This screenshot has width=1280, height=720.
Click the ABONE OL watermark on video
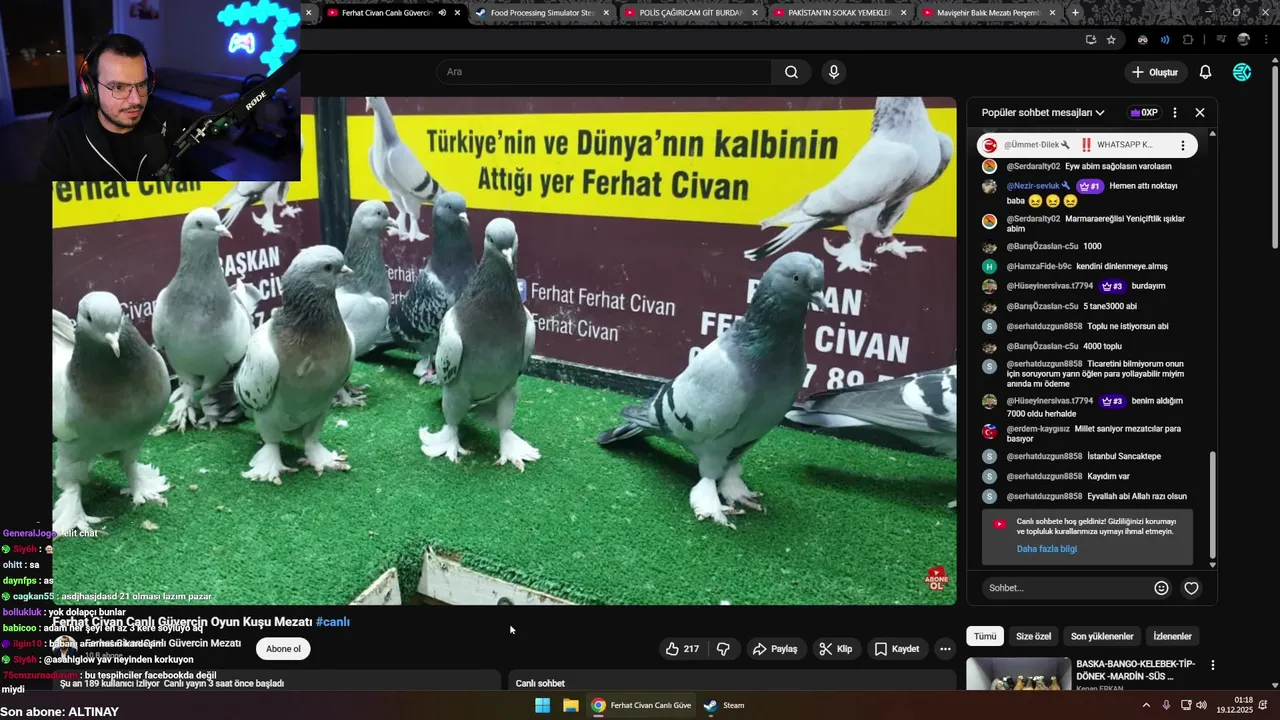click(x=936, y=578)
